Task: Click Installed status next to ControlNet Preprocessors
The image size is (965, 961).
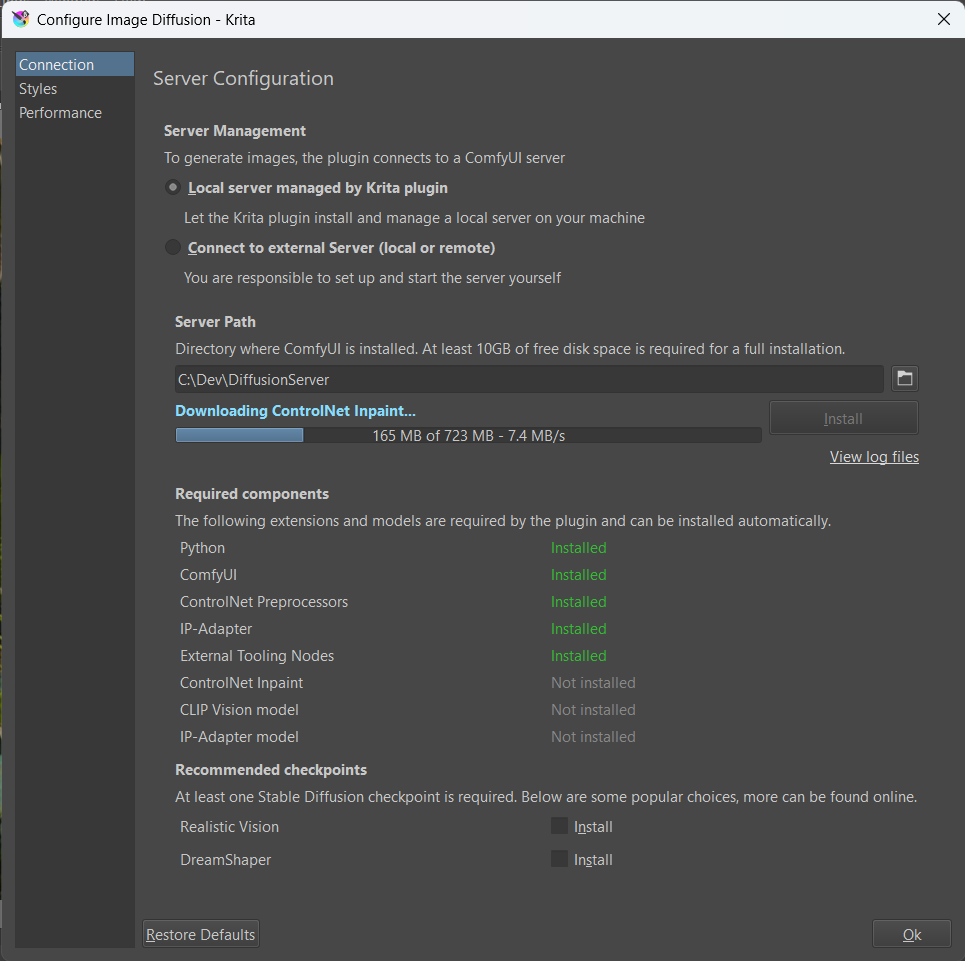Action: (579, 602)
